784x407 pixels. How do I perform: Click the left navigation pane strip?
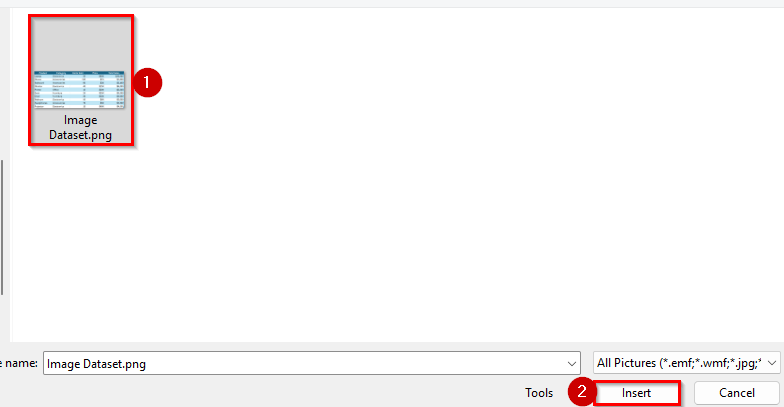(5, 175)
